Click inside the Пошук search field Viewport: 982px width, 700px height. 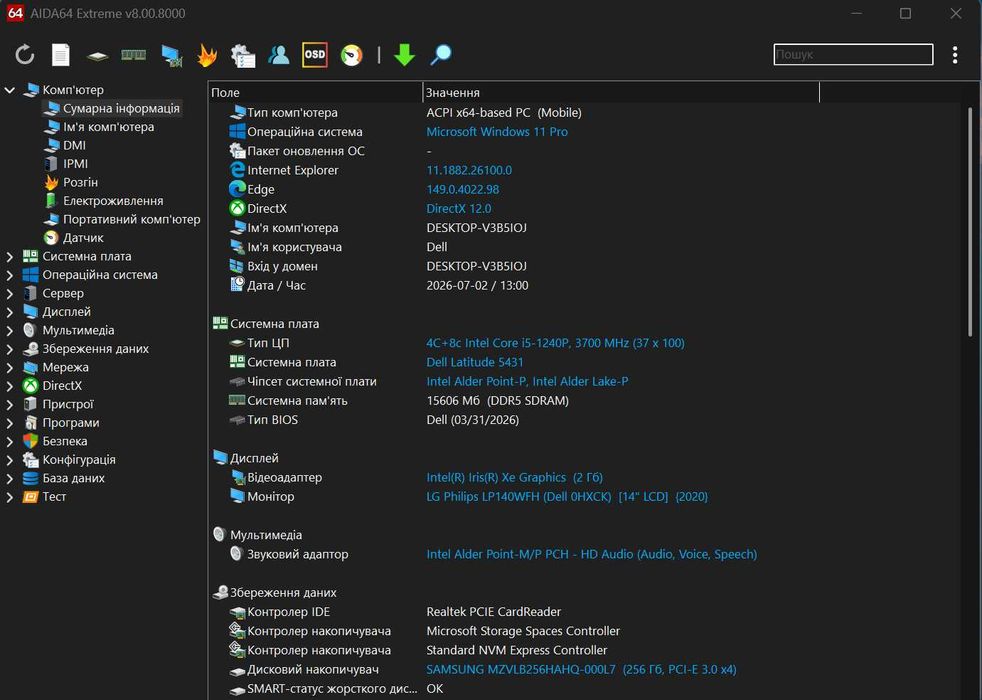coord(853,54)
